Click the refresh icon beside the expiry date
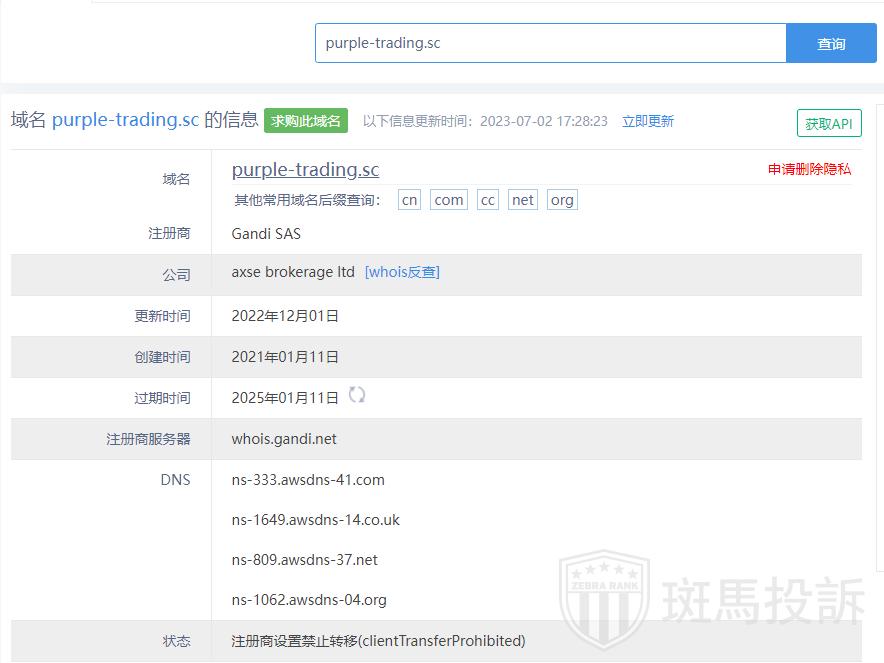 point(357,395)
